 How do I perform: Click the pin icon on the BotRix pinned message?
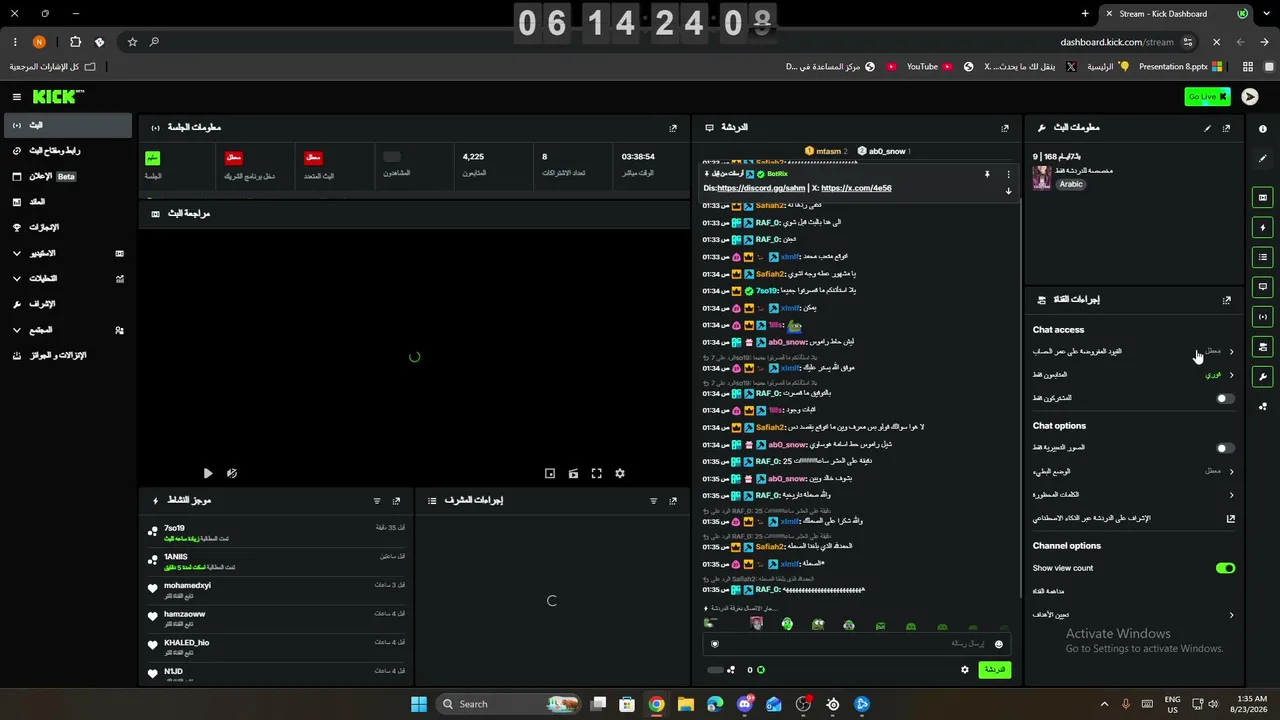(987, 174)
